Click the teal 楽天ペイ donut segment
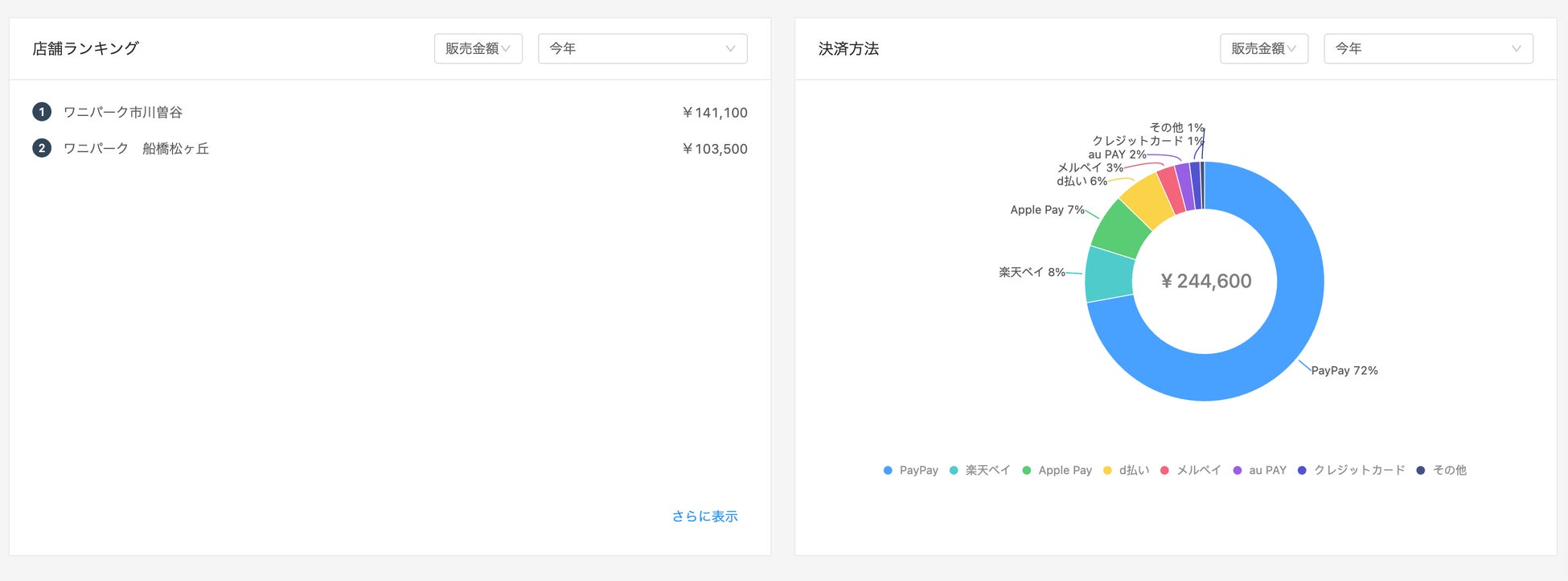Screen dimensions: 1568x581 pyautogui.click(x=1109, y=274)
